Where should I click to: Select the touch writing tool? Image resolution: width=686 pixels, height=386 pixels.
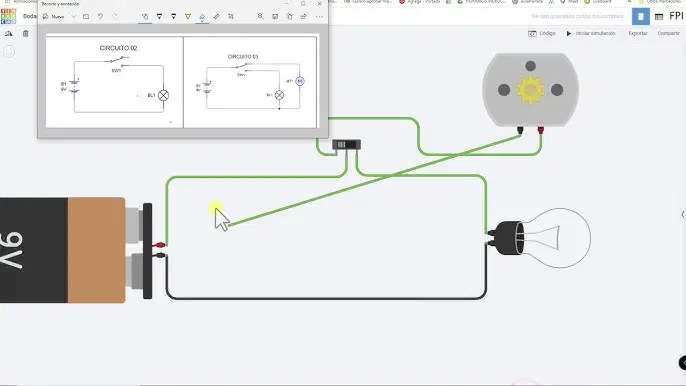(x=145, y=17)
